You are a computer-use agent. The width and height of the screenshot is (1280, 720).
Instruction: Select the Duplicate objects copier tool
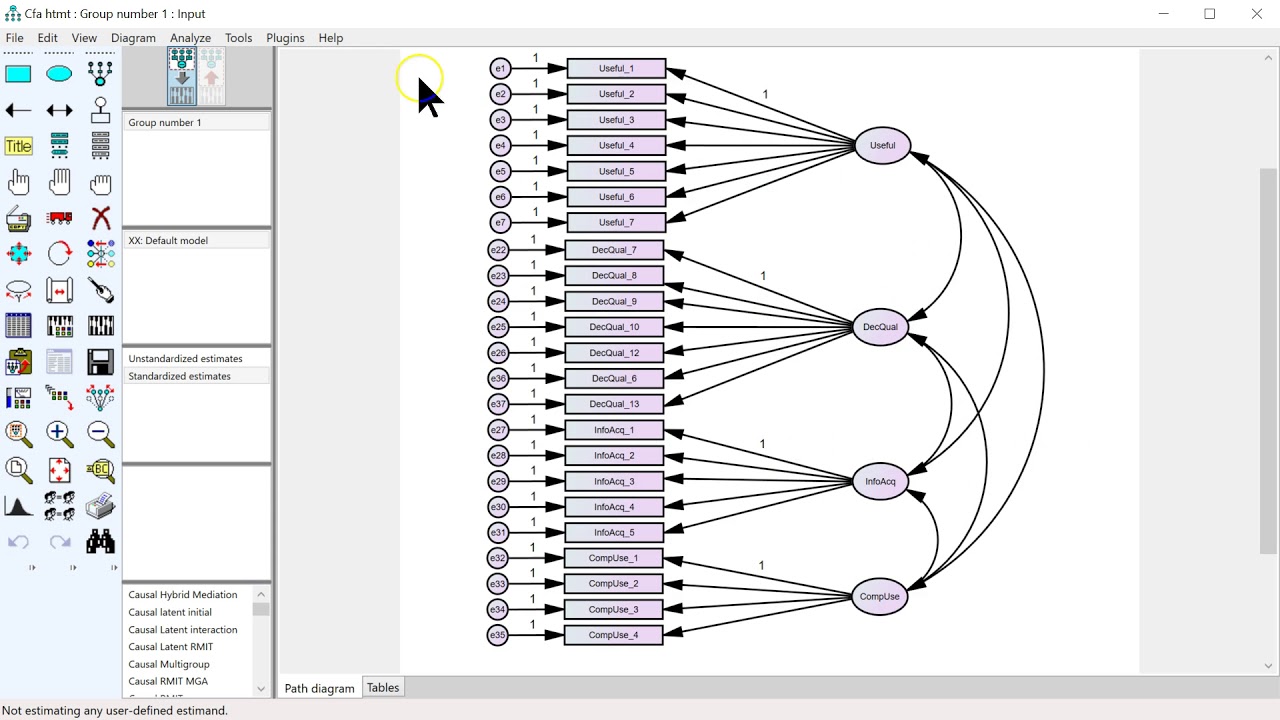(x=18, y=218)
